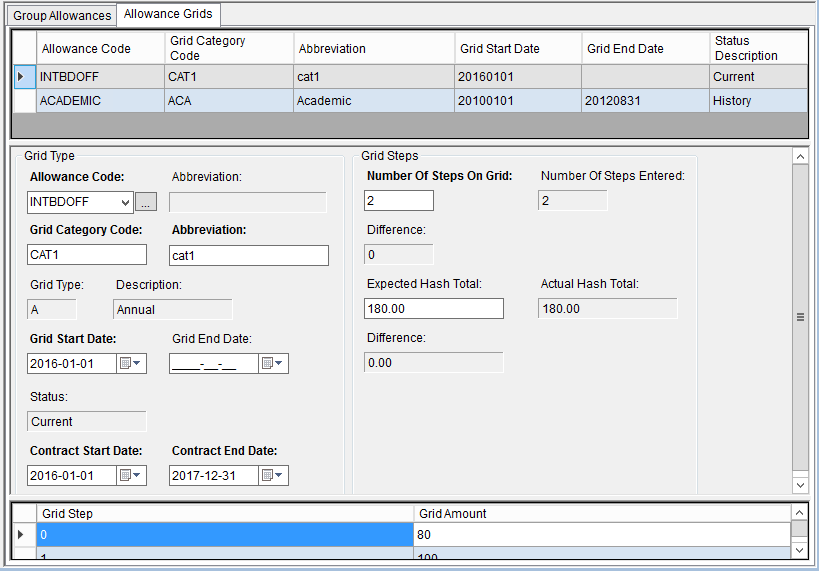819x571 pixels.
Task: Sort by Grid Start Date column header
Action: point(517,48)
